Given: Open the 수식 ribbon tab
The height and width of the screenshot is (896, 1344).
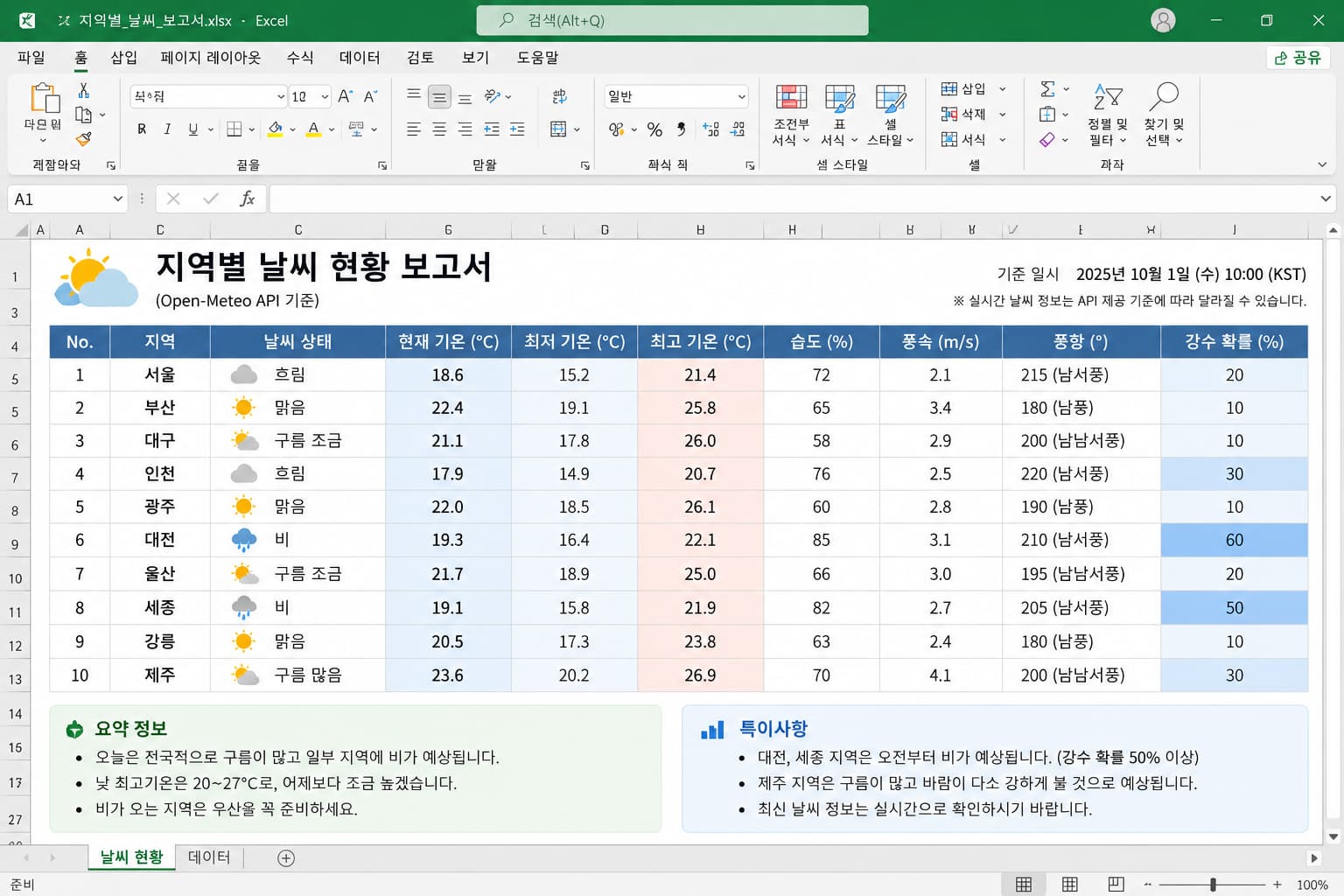Looking at the screenshot, I should [x=300, y=58].
